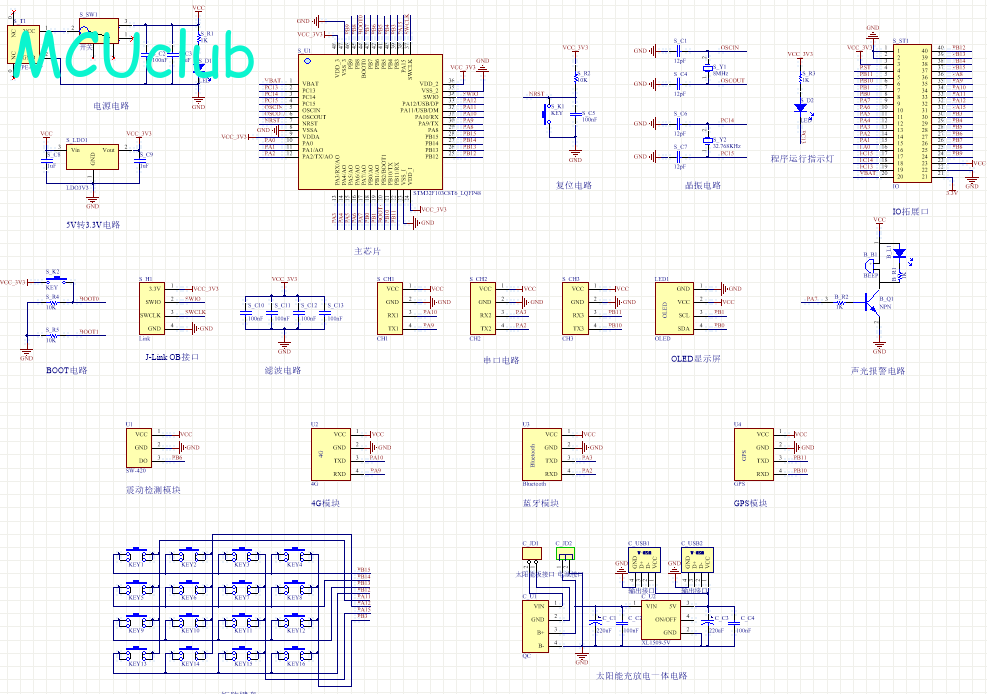
Task: Select the S_C10 100nF filter capacitor
Action: pos(245,311)
